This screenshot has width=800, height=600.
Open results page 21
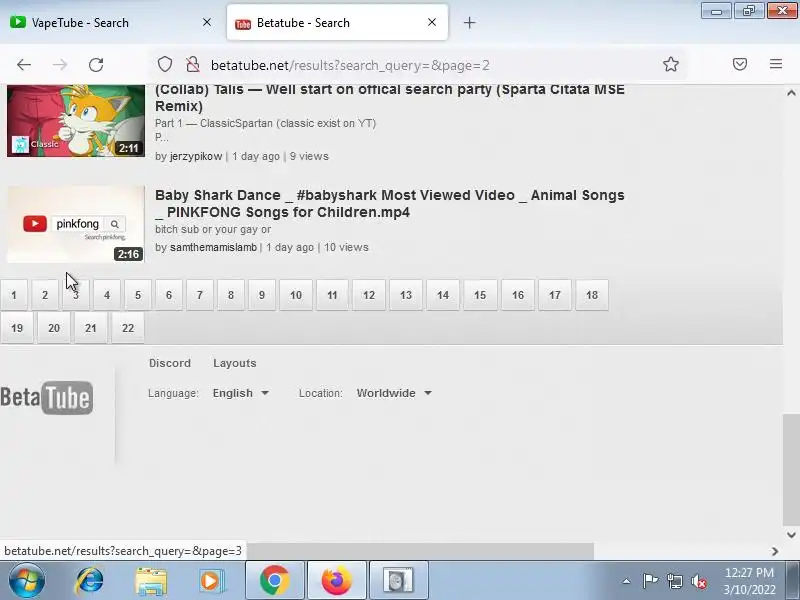(91, 328)
